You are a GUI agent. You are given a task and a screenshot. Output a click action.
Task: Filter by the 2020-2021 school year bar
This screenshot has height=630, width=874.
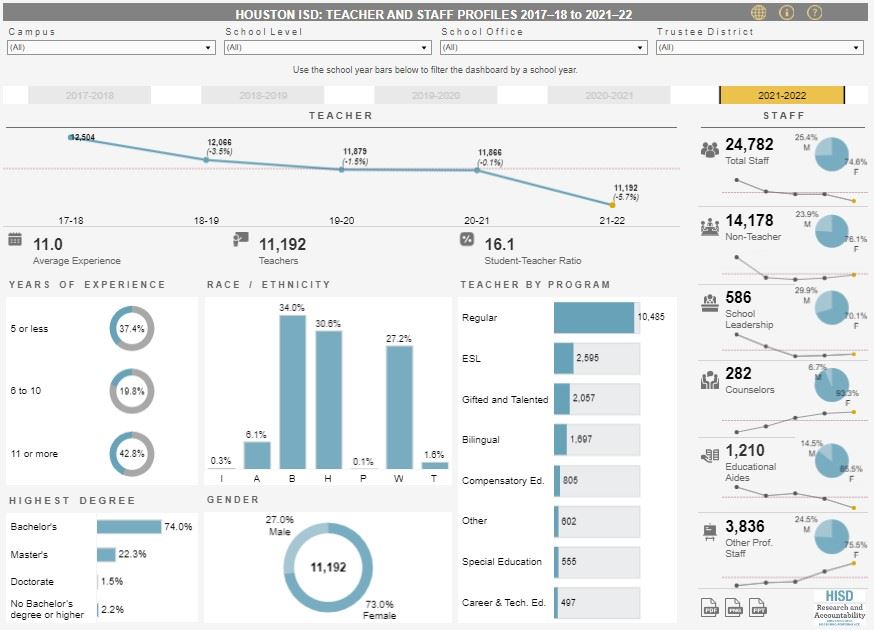[x=609, y=95]
